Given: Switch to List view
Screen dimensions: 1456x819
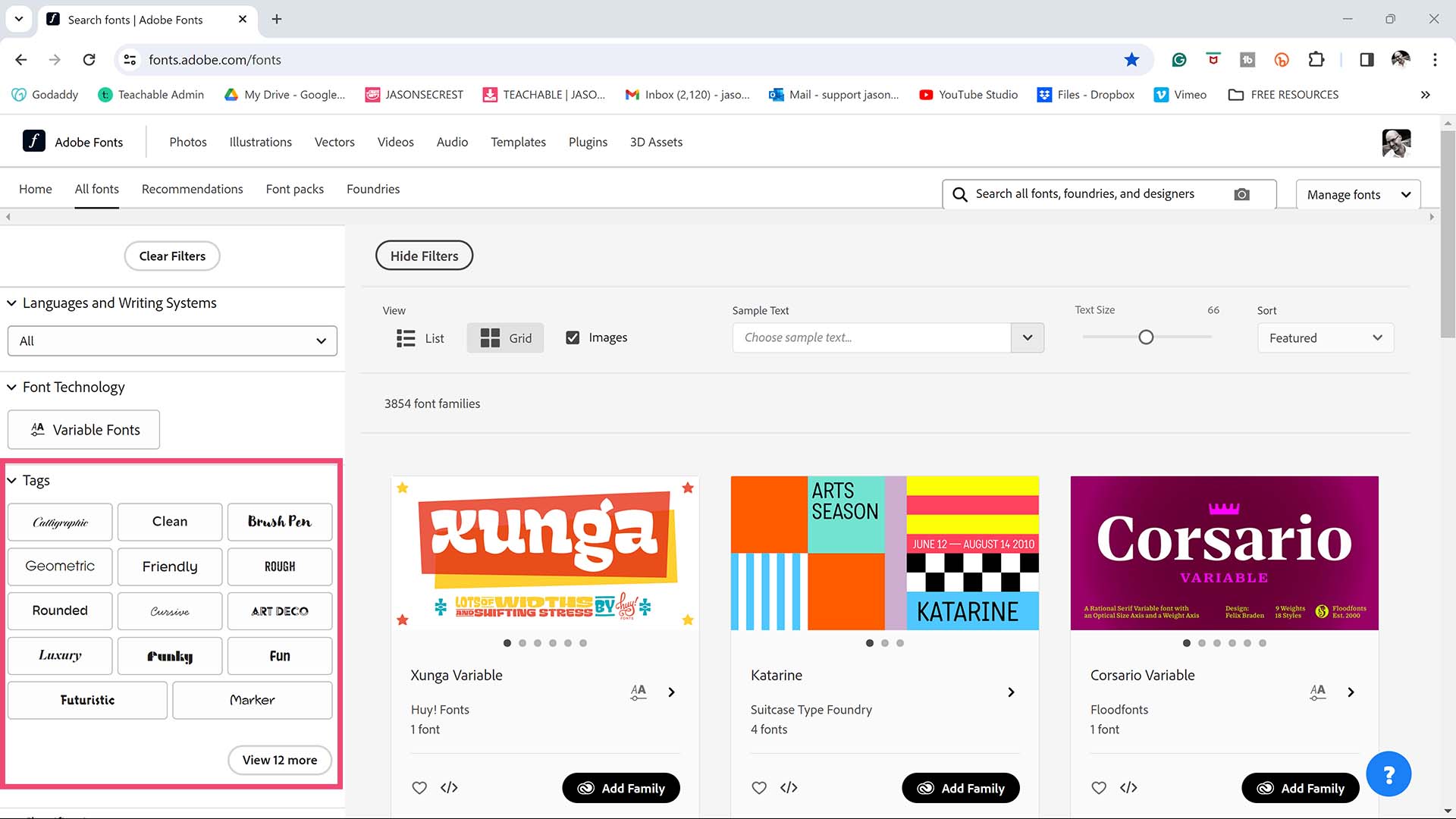Looking at the screenshot, I should [x=420, y=338].
